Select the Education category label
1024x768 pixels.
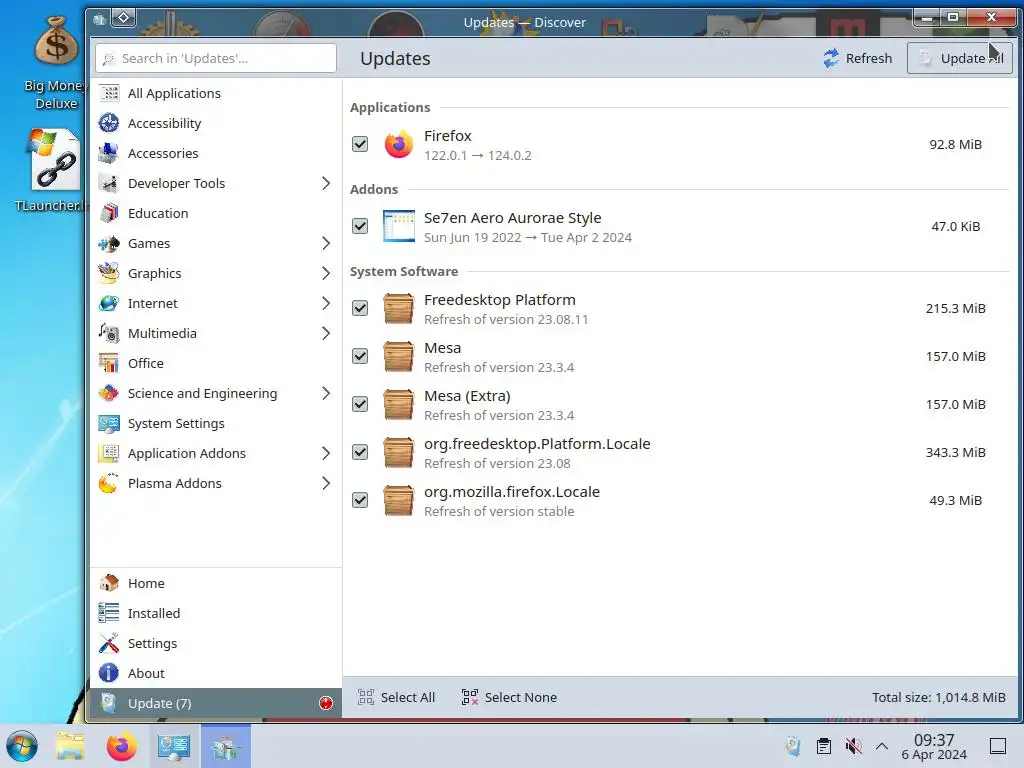158,213
